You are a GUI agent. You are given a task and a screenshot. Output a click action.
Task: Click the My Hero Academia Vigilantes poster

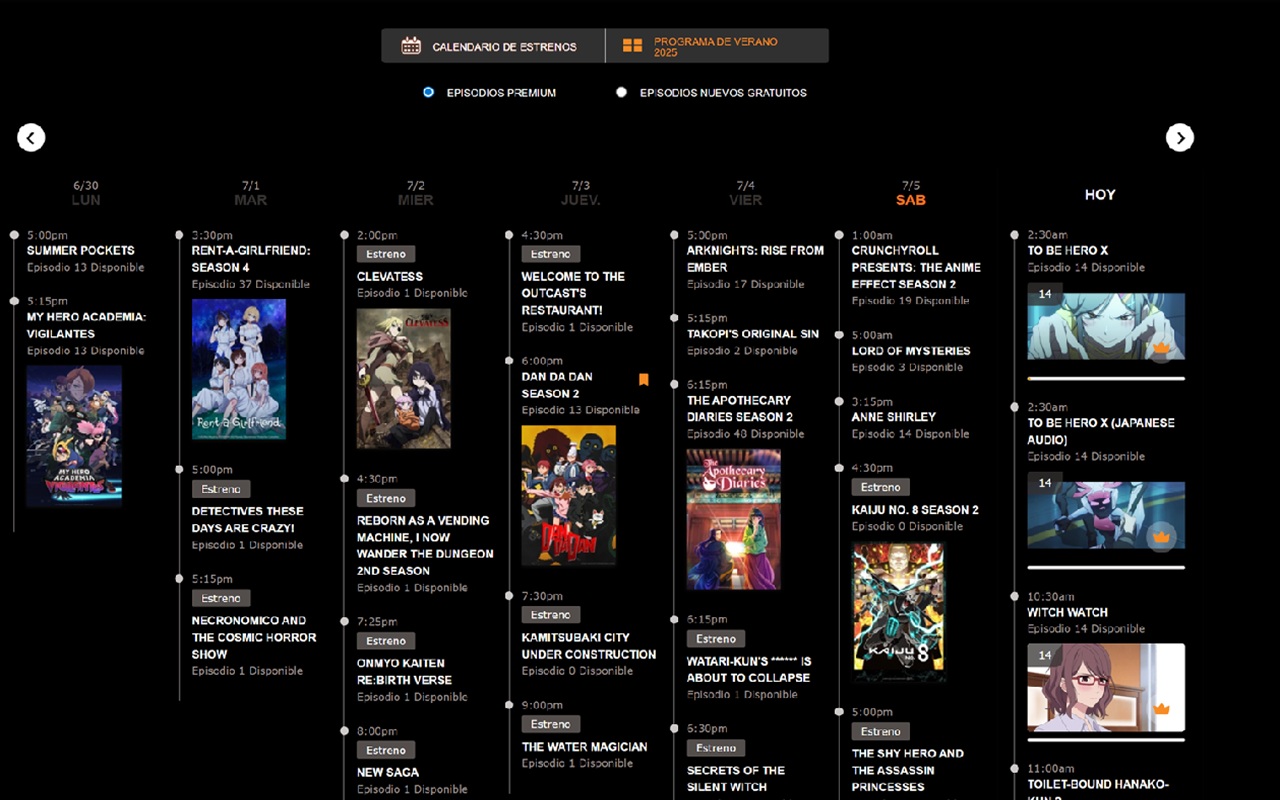click(x=74, y=436)
